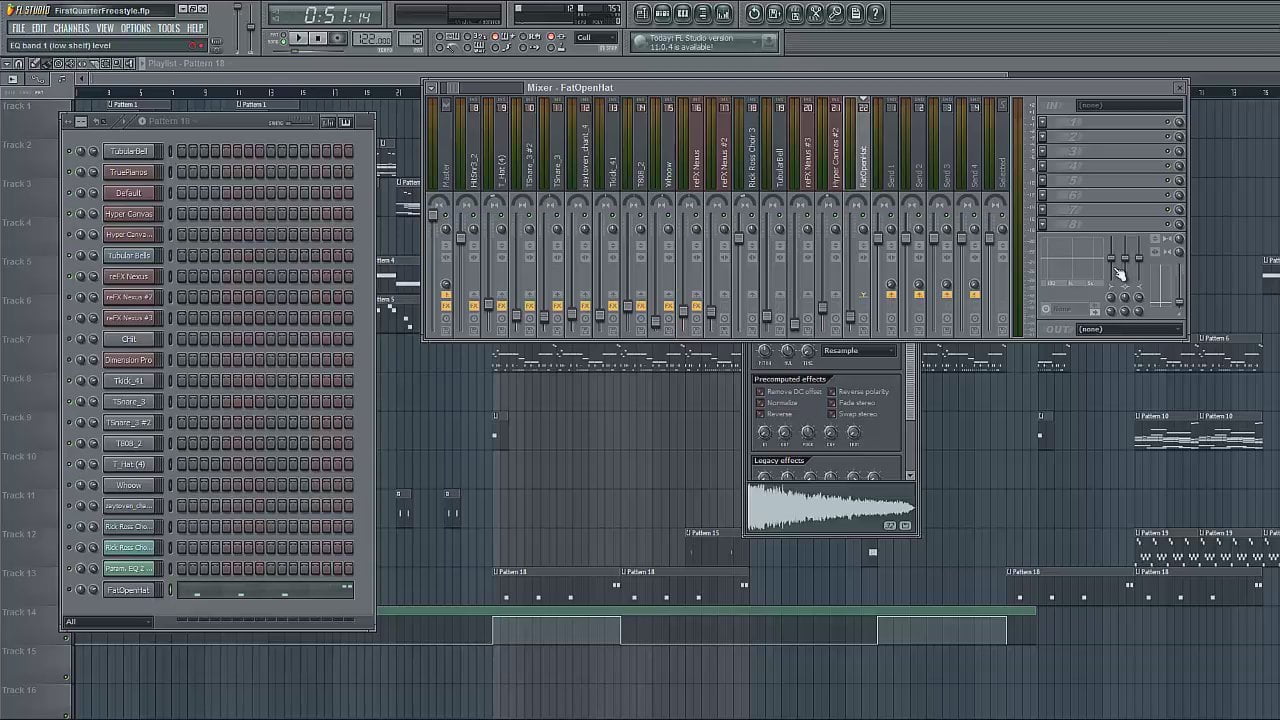Open the playlist view icon in the toolbar
1280x720 pixels.
click(x=642, y=13)
